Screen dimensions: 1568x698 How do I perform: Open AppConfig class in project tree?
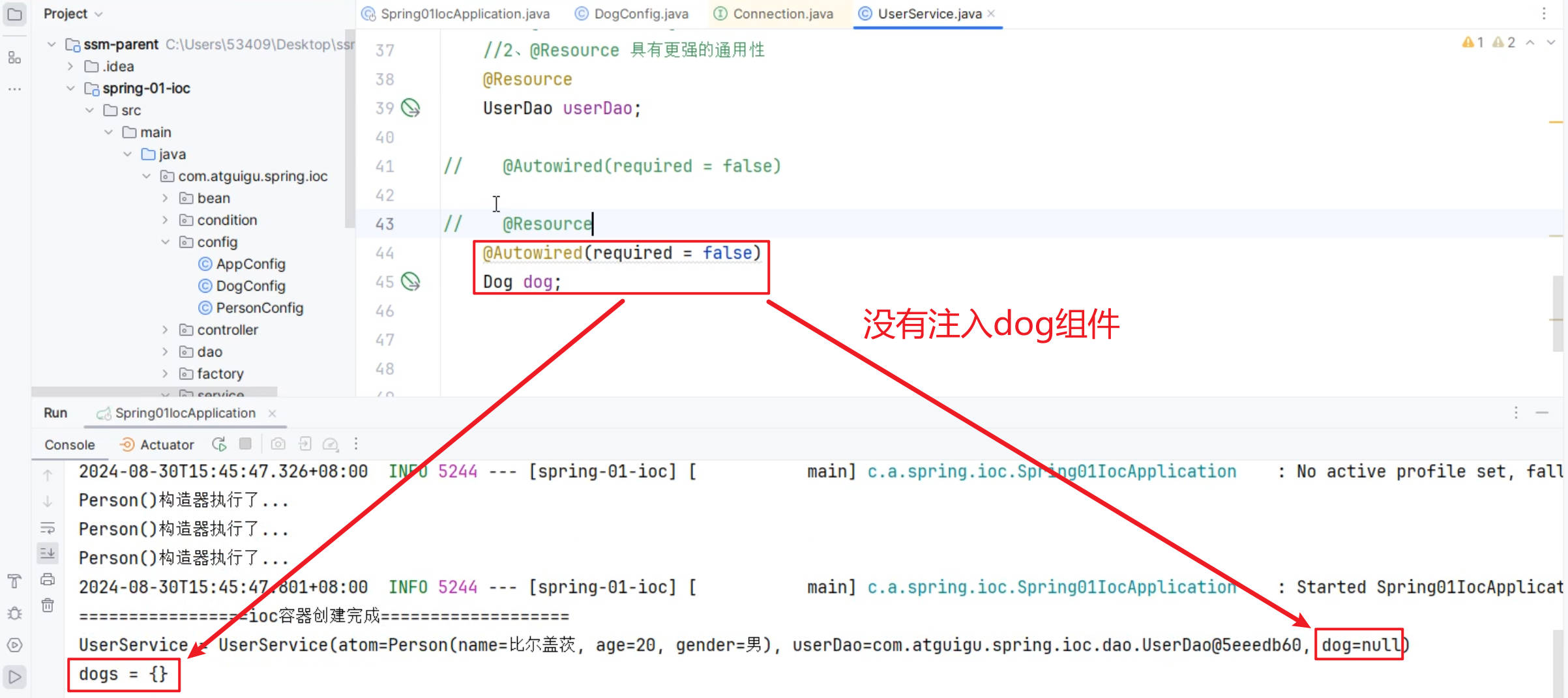[x=250, y=264]
